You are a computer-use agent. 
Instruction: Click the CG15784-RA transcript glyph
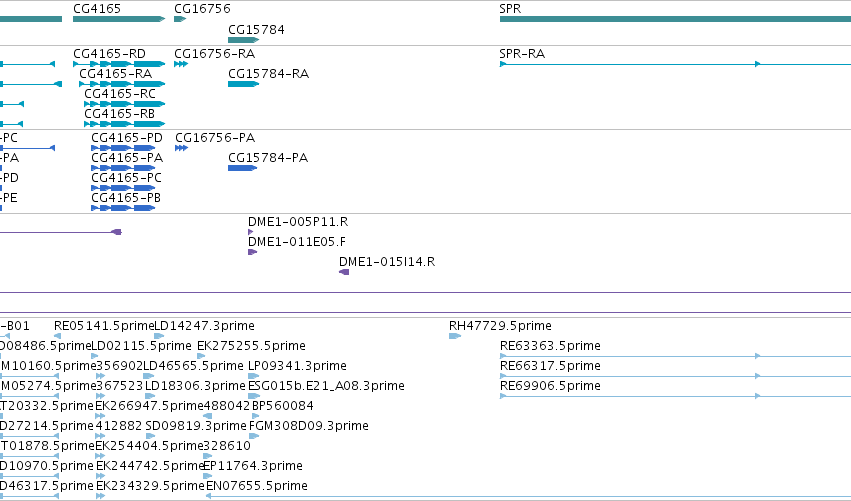coord(244,84)
